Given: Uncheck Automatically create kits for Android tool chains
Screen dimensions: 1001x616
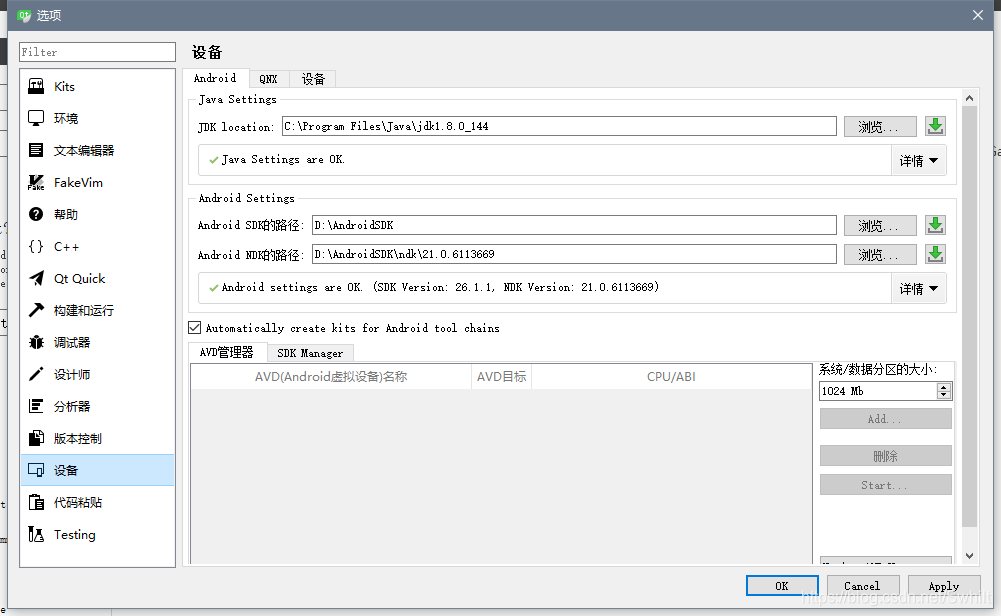Looking at the screenshot, I should click(x=194, y=327).
